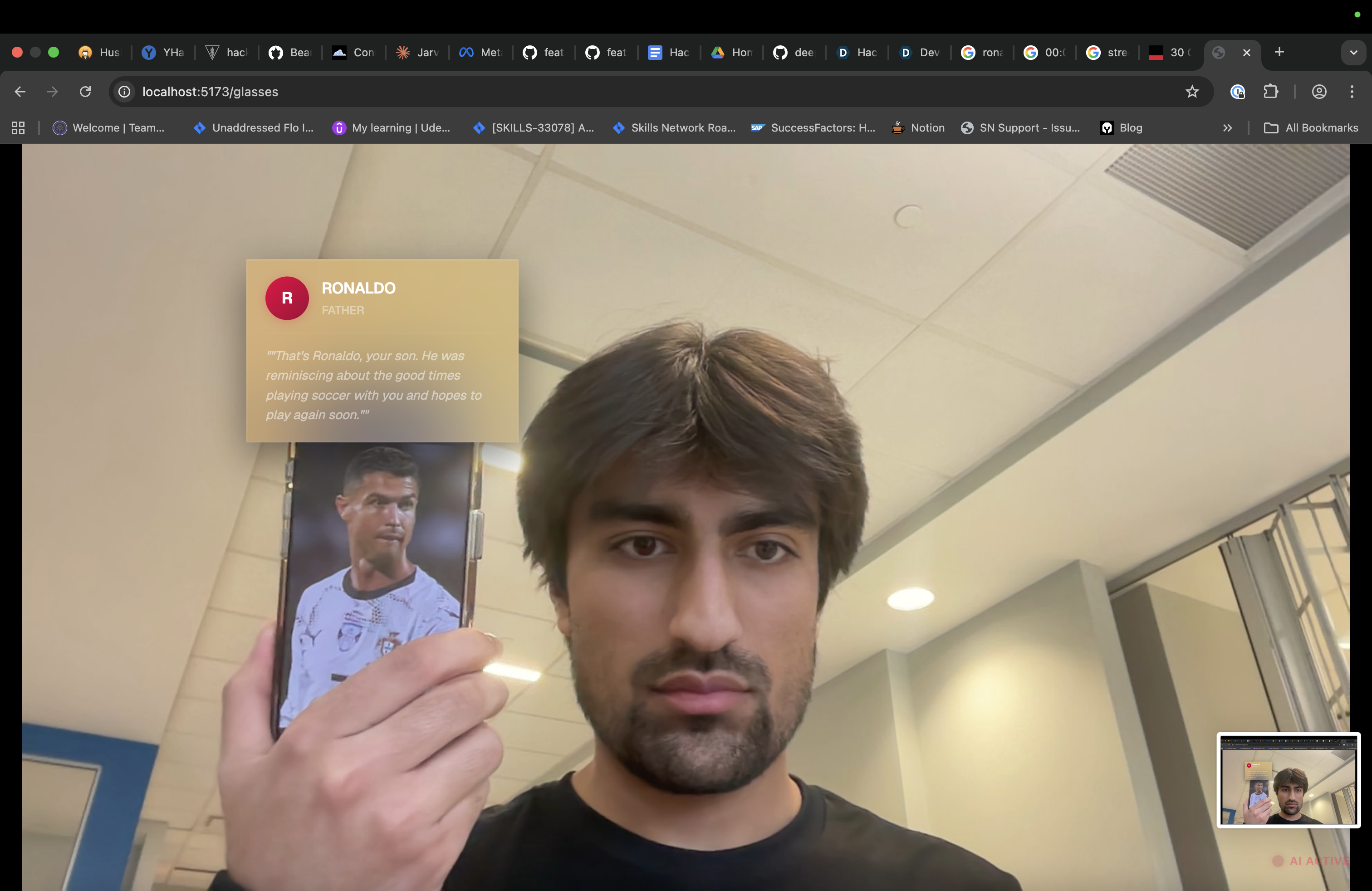The height and width of the screenshot is (891, 1372).
Task: Click the picture-in-picture preview thumbnail
Action: point(1289,780)
